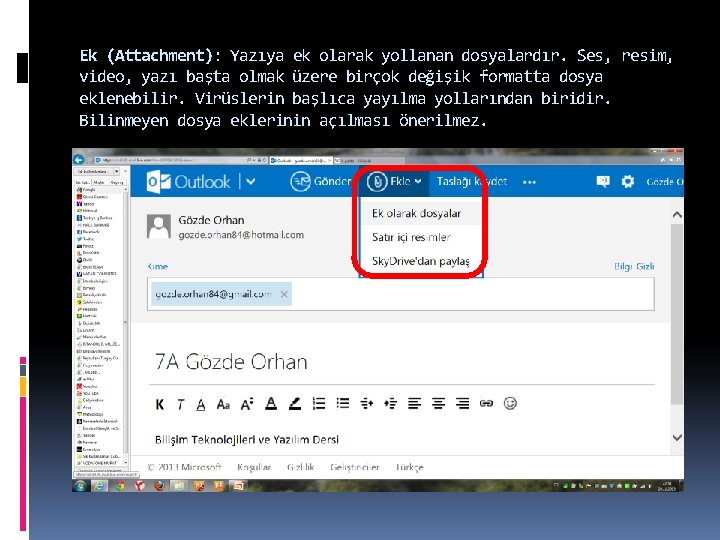The width and height of the screenshot is (720, 540).
Task: Open the favorites bar dropdown arrow
Action: (117, 171)
